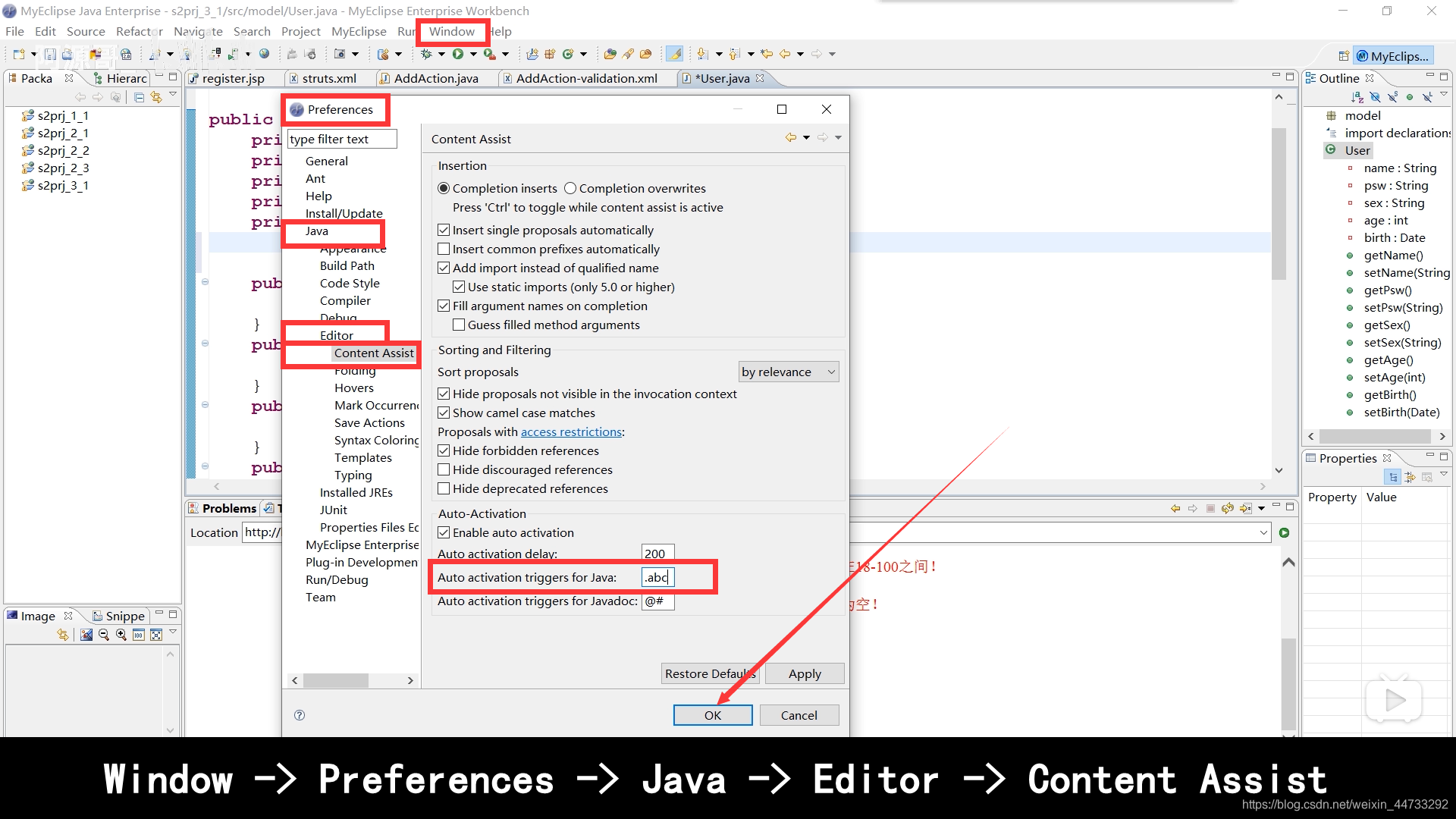This screenshot has width=1456, height=819.
Task: Open the Preferences page view menu dropdown arrow
Action: (x=838, y=138)
